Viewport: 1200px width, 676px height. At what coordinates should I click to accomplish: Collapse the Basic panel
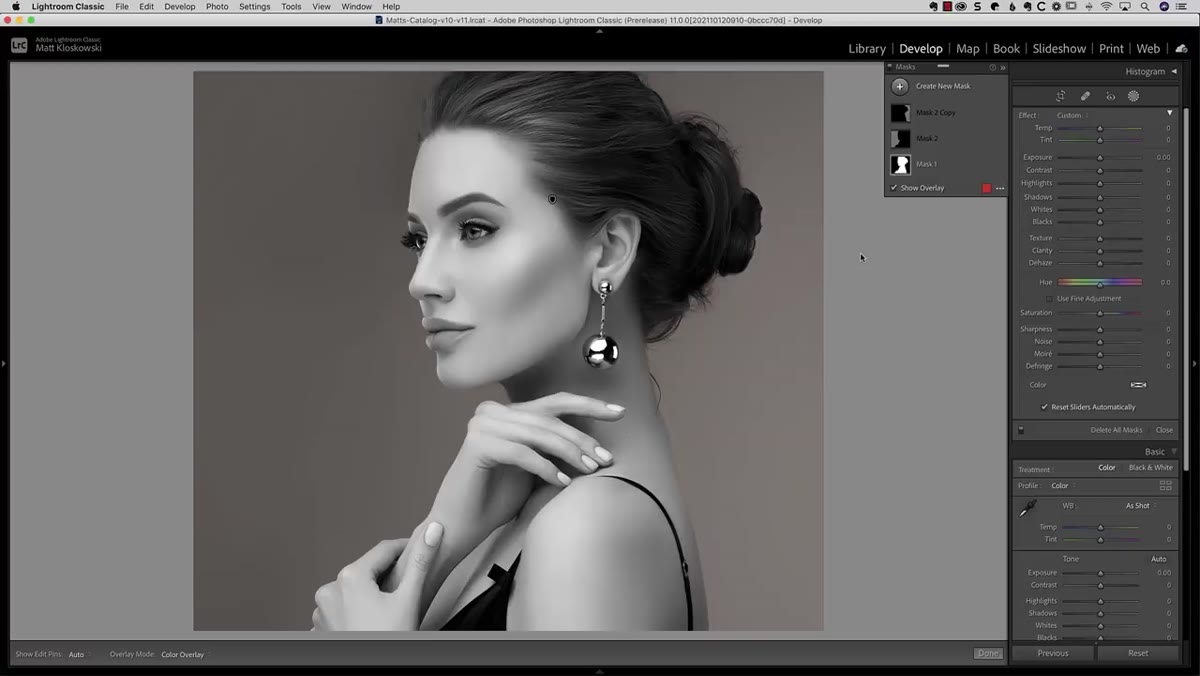(1174, 452)
